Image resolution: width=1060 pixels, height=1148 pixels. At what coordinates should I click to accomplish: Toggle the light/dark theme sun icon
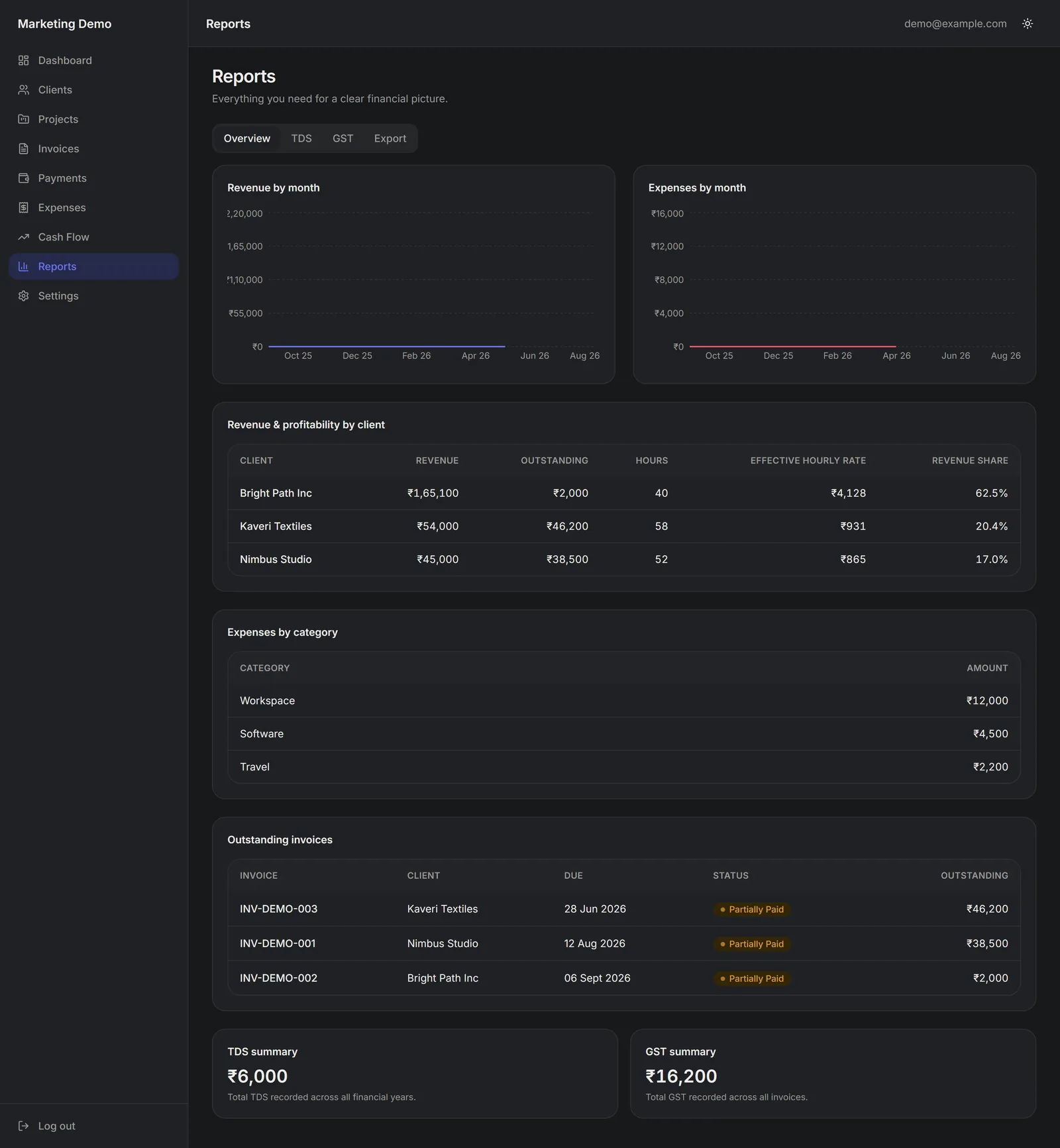coord(1028,24)
